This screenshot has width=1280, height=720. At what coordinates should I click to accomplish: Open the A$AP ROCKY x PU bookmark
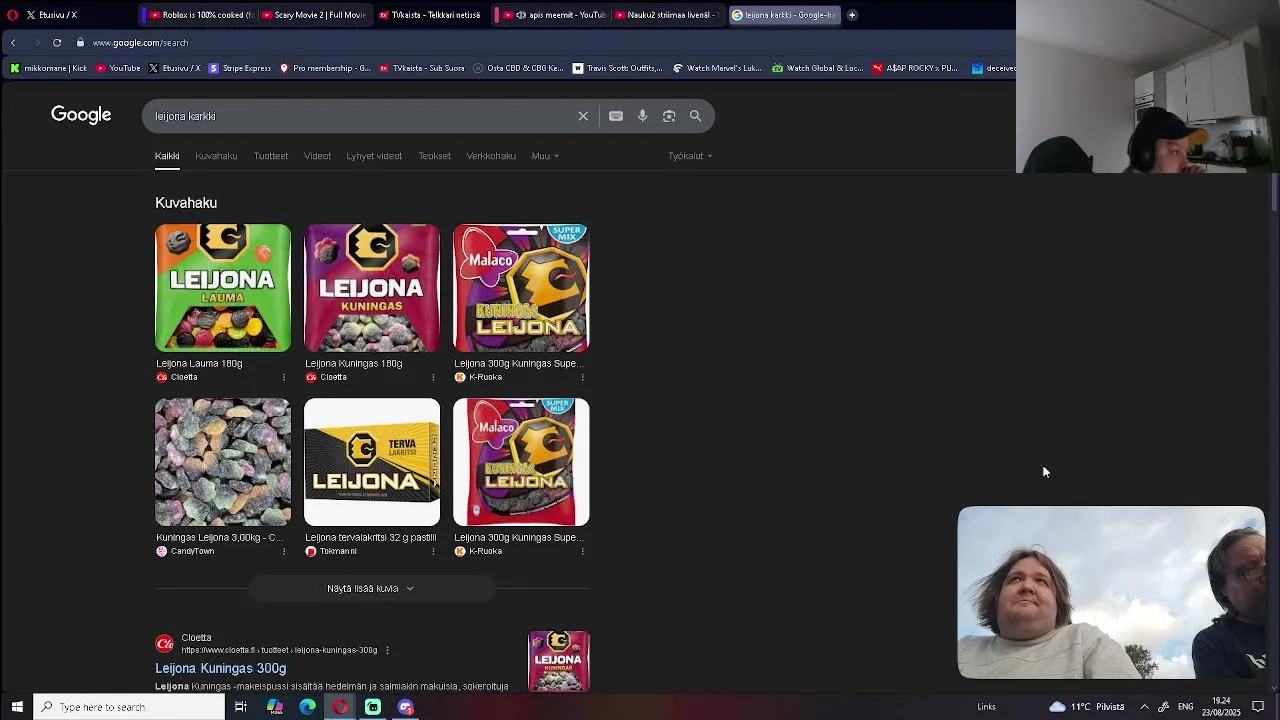[x=914, y=68]
